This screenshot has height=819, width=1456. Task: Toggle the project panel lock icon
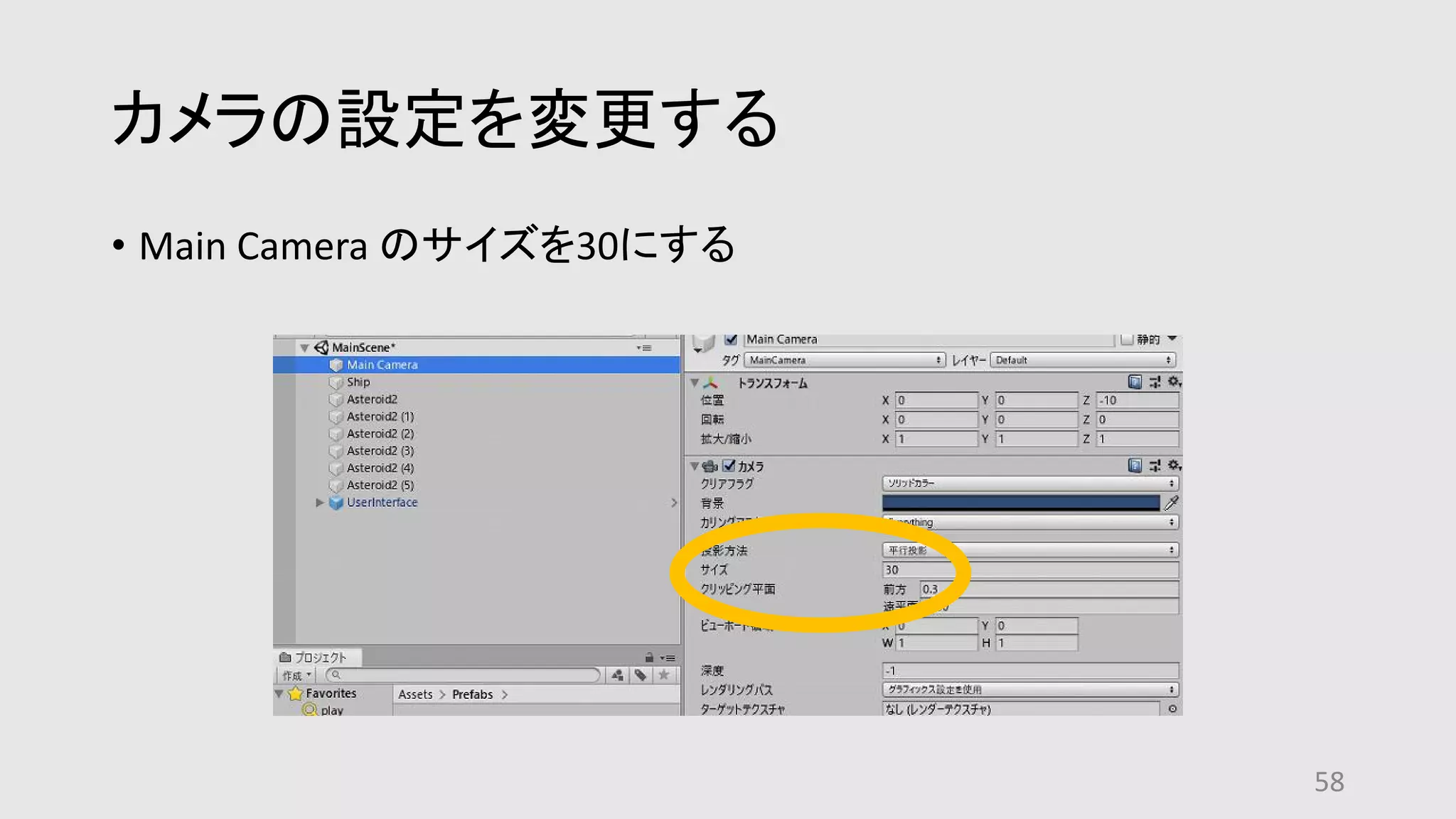pyautogui.click(x=648, y=658)
